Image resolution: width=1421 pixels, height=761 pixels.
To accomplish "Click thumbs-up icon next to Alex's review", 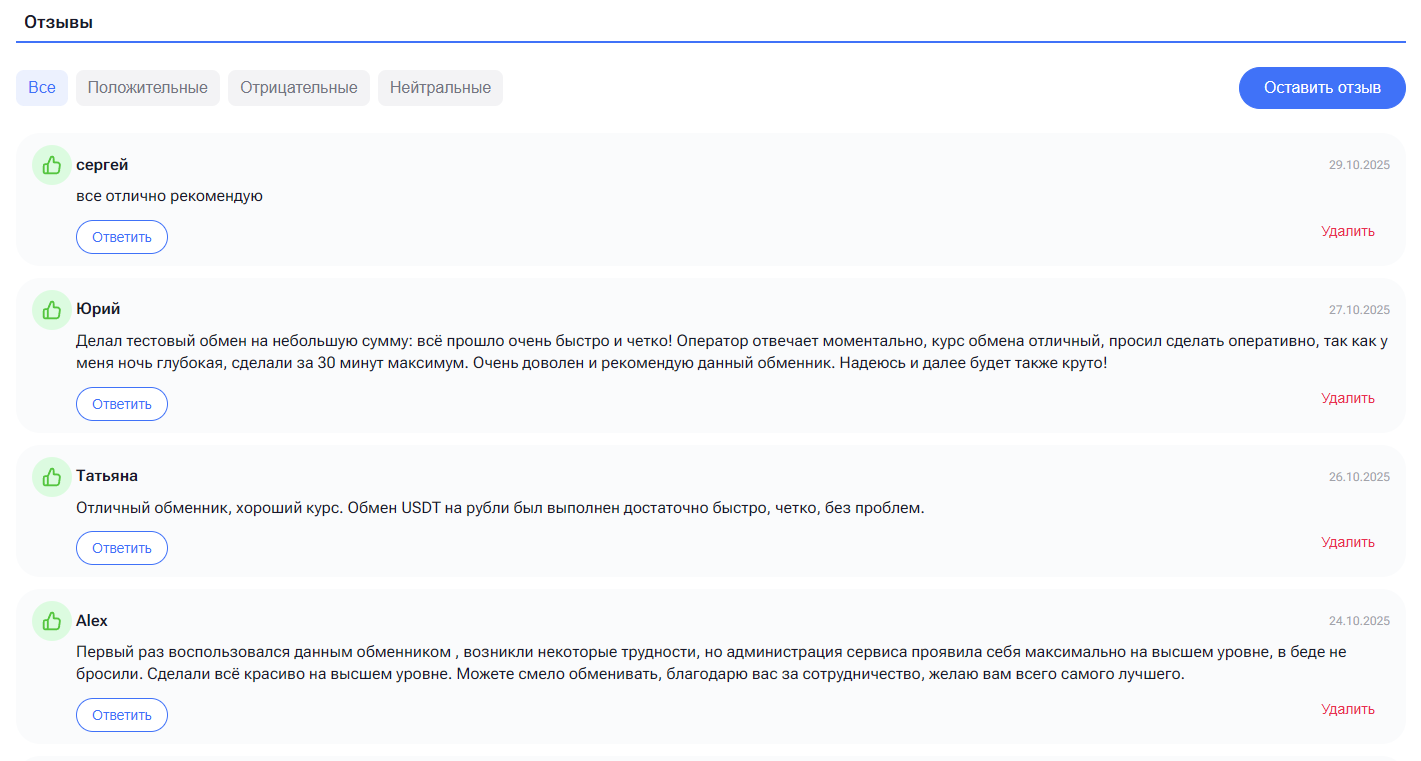I will [52, 621].
